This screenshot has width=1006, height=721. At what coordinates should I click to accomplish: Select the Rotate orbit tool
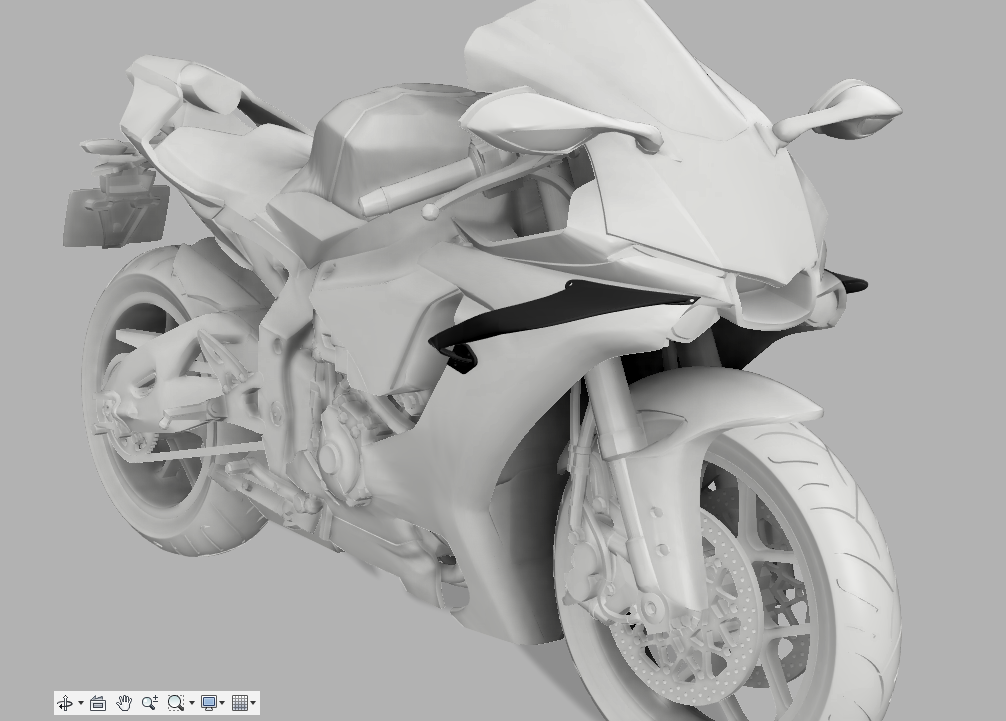65,702
